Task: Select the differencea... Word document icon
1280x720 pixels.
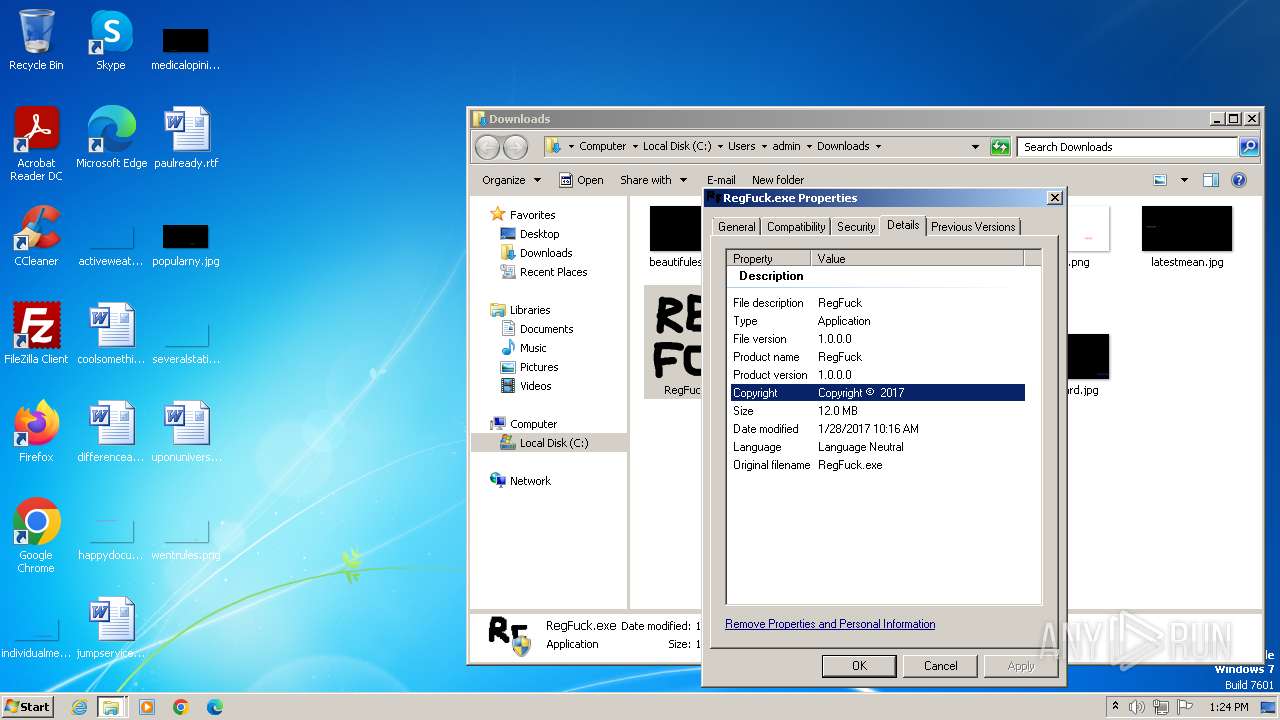Action: coord(111,431)
